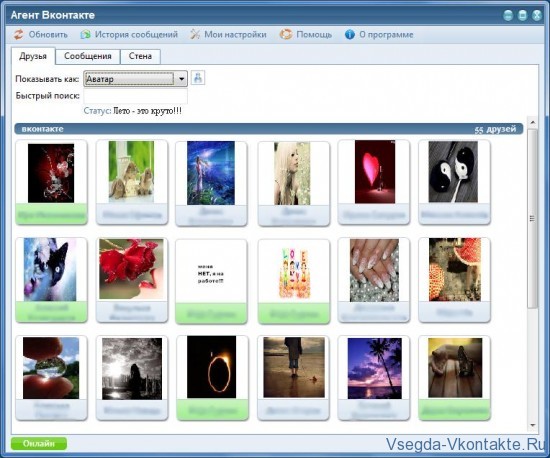The height and width of the screenshot is (458, 550).
Task: Click the scrollbar up arrow
Action: click(533, 122)
